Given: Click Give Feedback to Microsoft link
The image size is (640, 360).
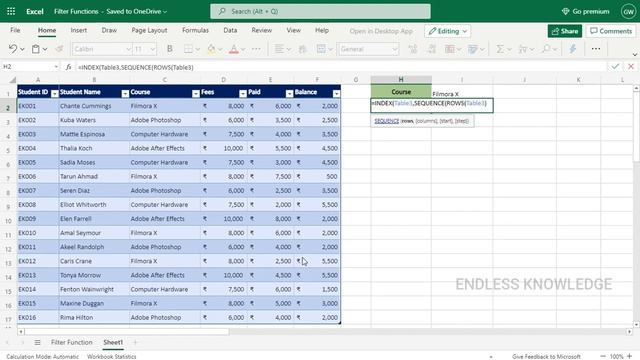Looking at the screenshot, I should click(x=546, y=356).
